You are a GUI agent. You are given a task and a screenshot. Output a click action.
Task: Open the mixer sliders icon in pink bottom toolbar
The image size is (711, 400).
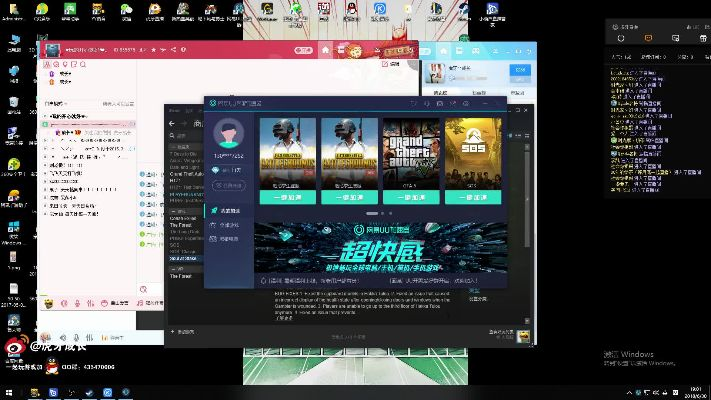[x=90, y=303]
